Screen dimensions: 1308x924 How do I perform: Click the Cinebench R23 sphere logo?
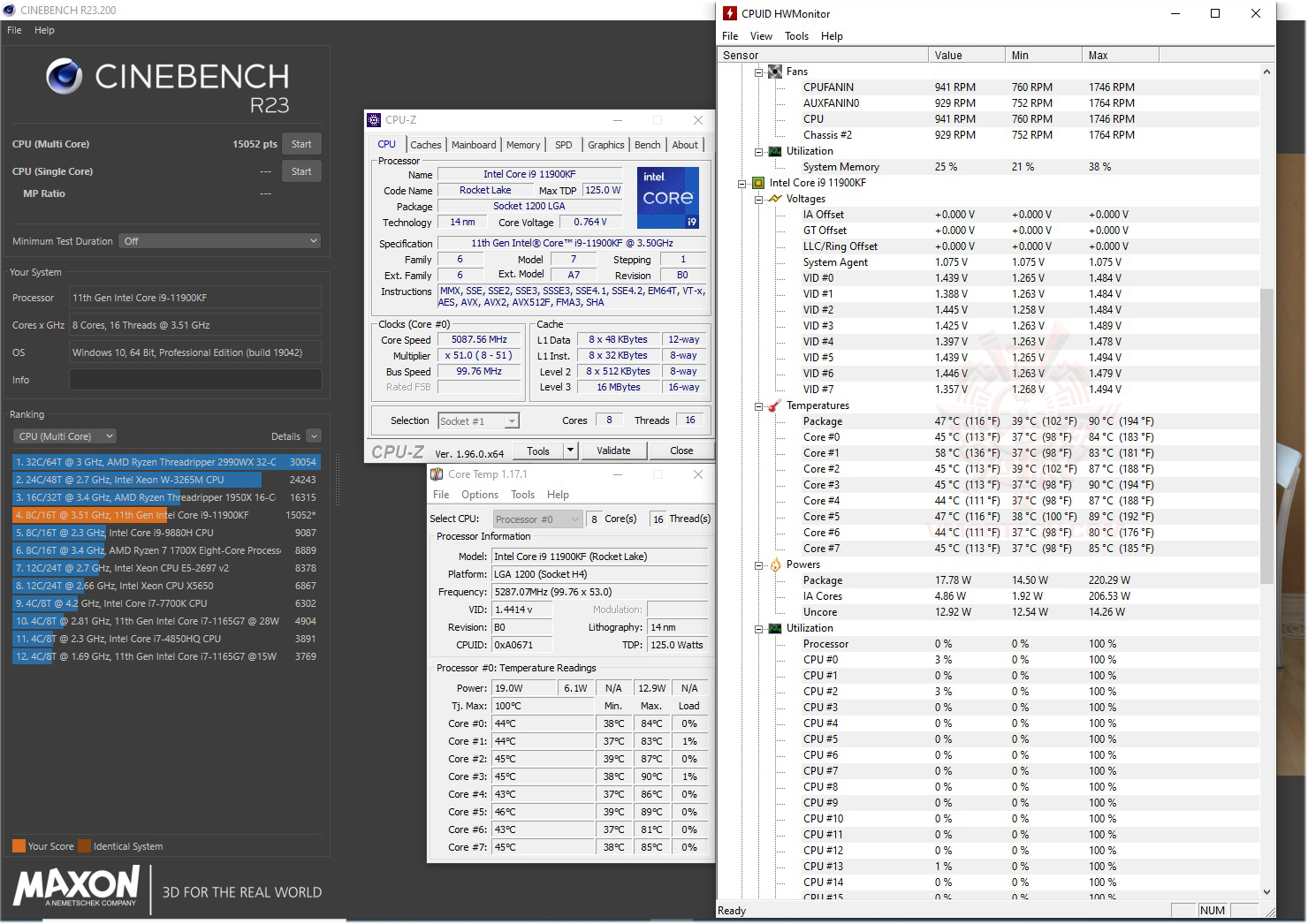click(65, 77)
